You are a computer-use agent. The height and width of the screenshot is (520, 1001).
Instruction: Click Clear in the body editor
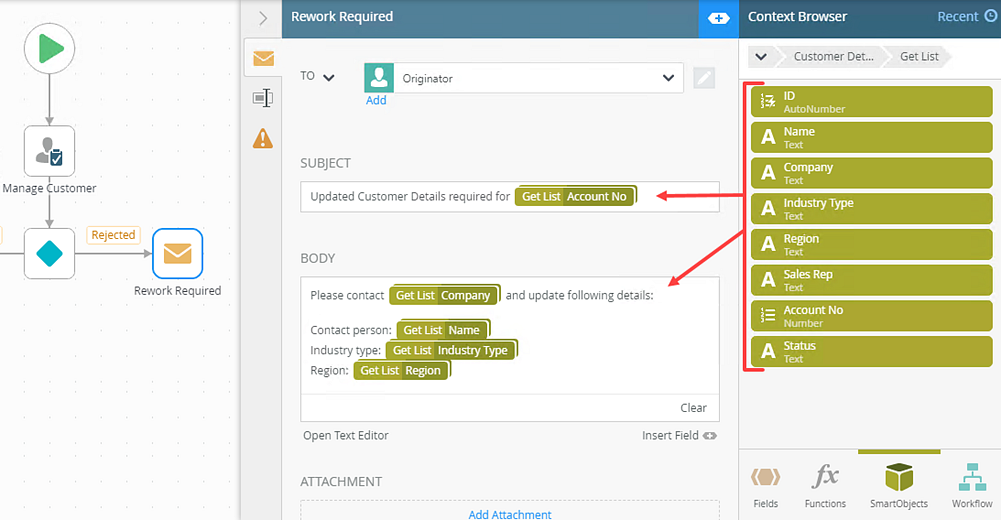[693, 408]
